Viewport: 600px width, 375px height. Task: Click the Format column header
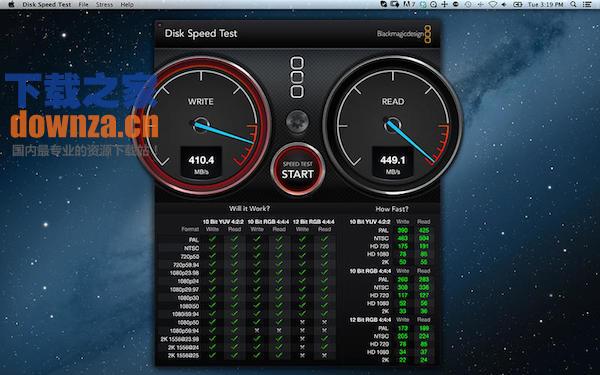tap(190, 229)
